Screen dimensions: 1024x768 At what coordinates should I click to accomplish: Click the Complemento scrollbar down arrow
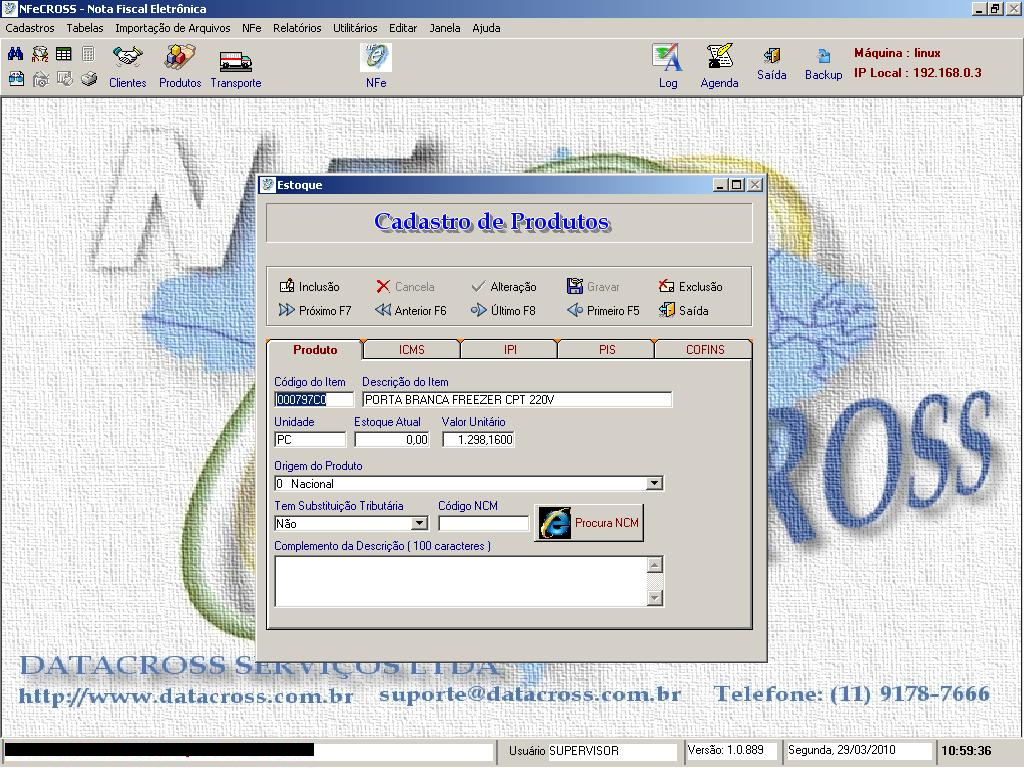654,598
